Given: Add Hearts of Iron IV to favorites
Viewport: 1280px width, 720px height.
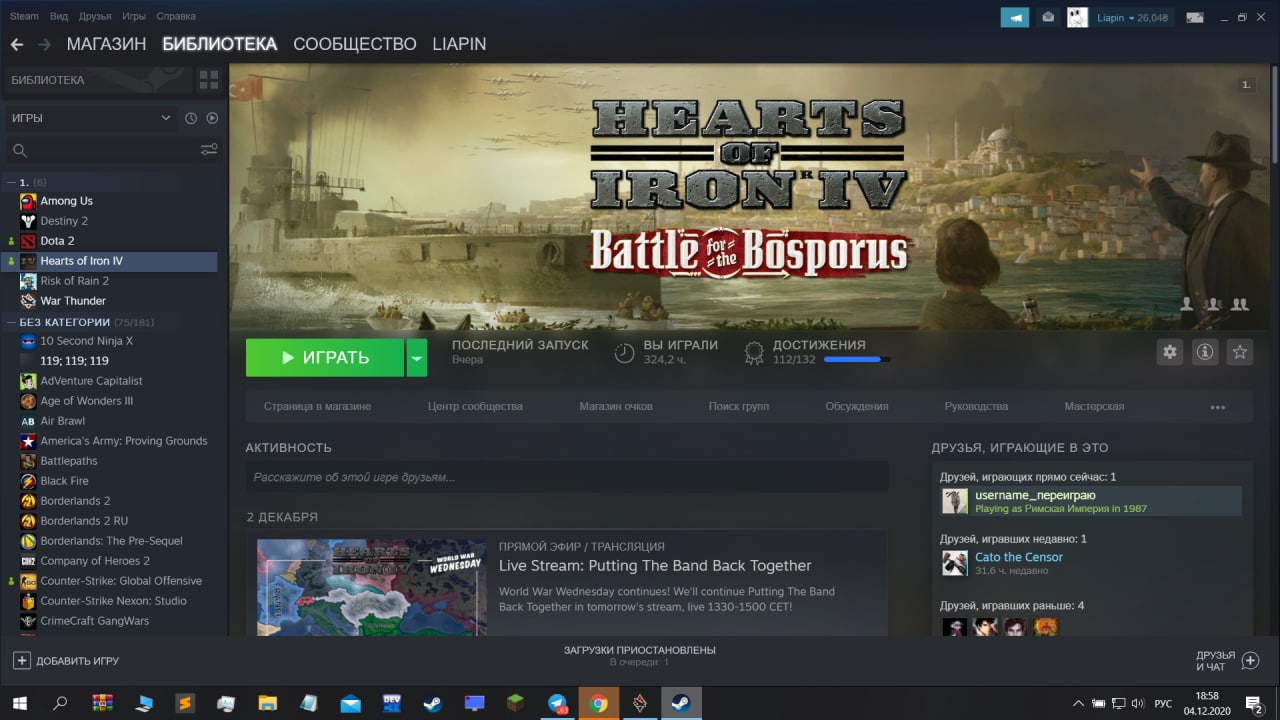Looking at the screenshot, I should pos(1240,352).
